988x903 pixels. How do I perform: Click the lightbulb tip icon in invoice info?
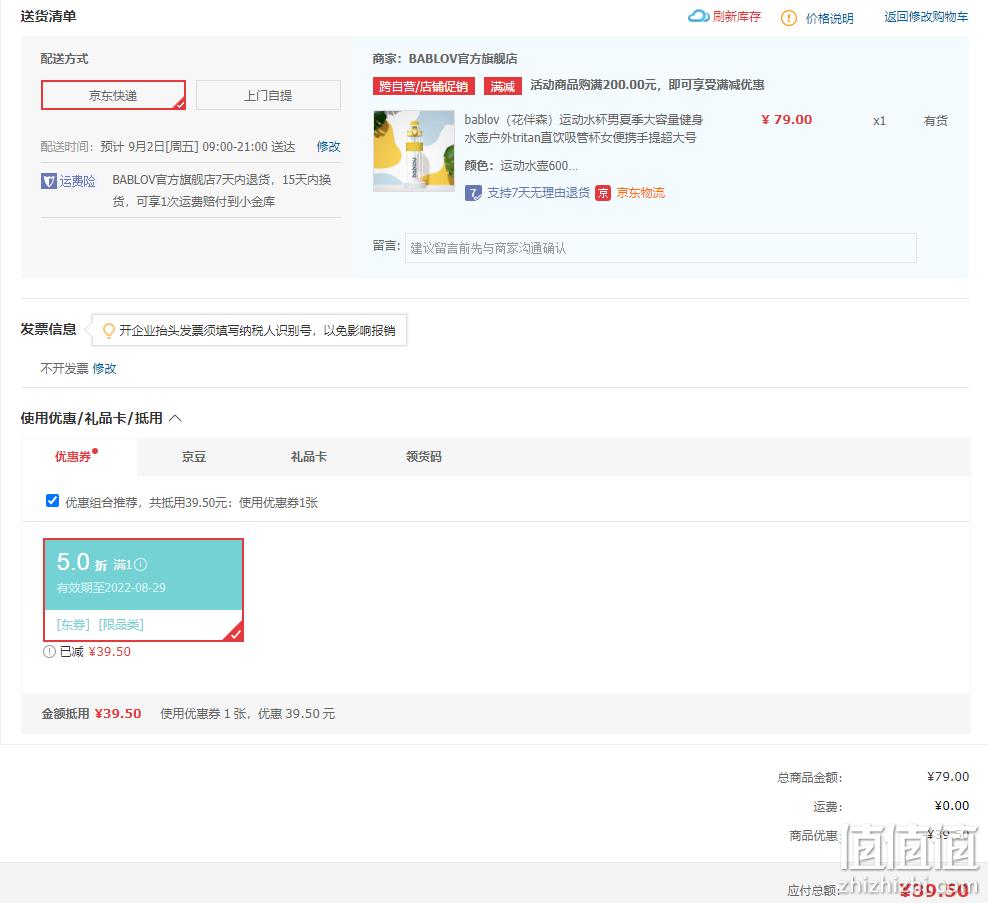pyautogui.click(x=108, y=330)
